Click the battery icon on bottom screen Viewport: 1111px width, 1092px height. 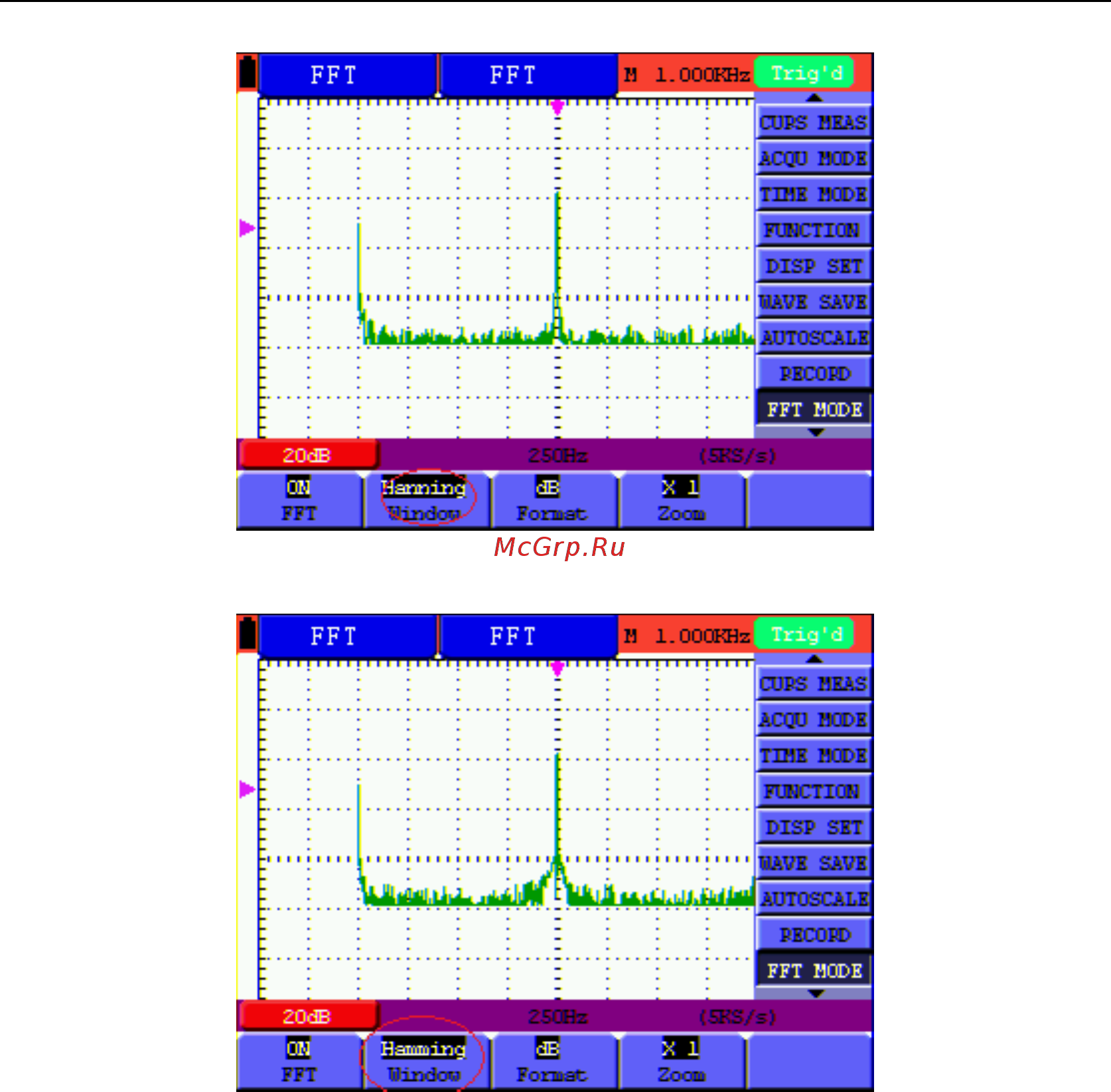click(248, 634)
